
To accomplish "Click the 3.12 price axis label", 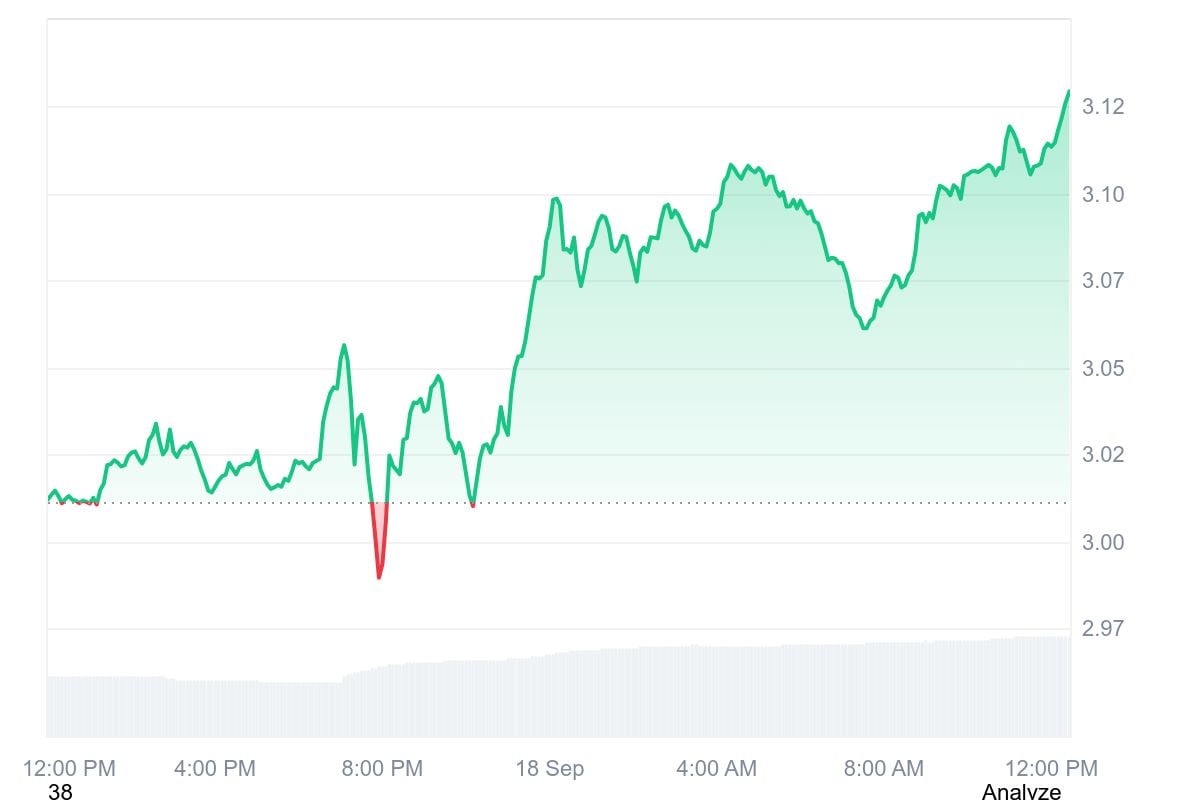I will (x=1104, y=106).
